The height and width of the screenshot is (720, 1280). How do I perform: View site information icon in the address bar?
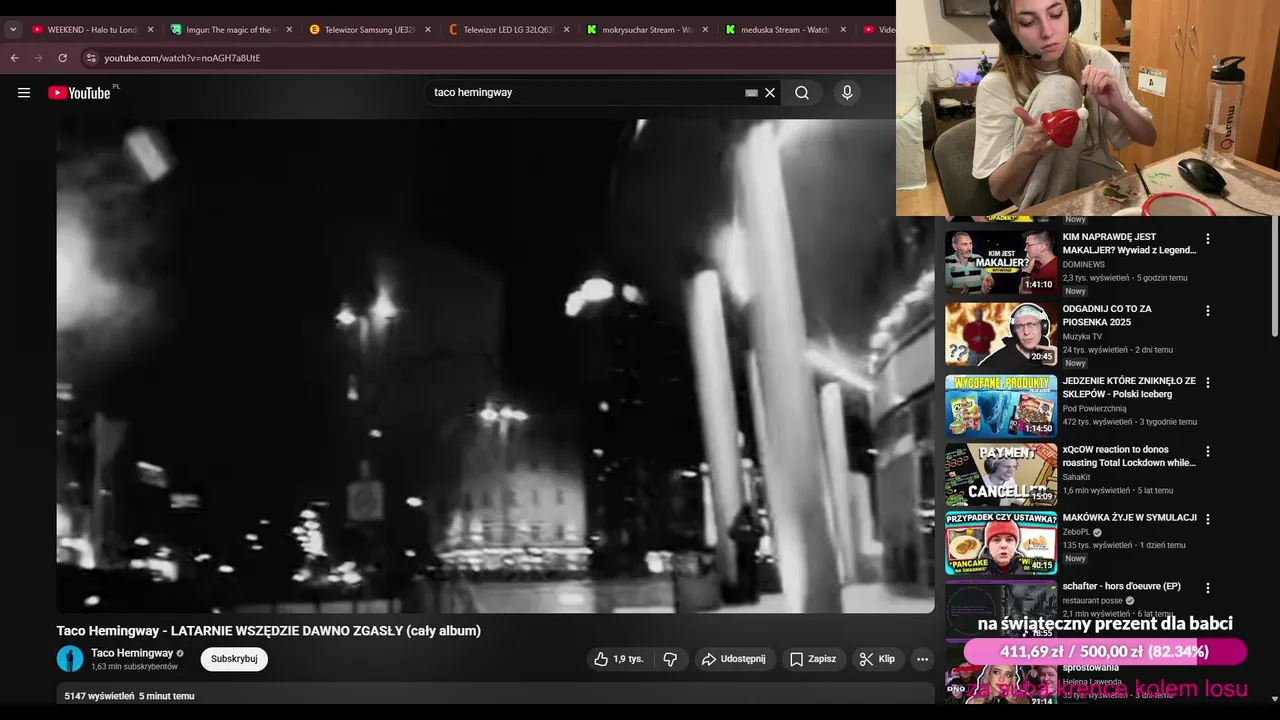point(91,58)
